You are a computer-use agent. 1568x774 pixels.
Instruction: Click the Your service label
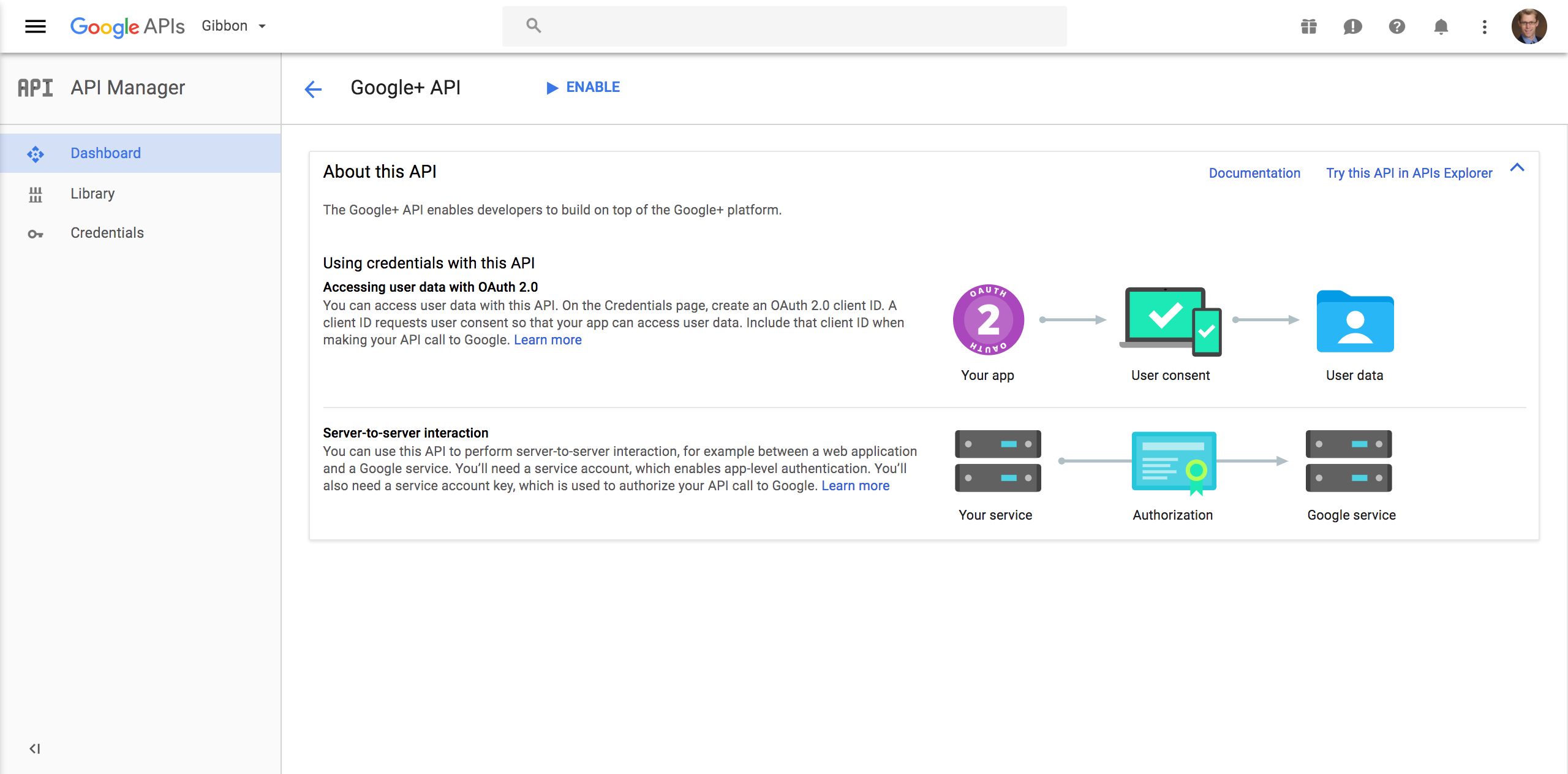click(995, 515)
